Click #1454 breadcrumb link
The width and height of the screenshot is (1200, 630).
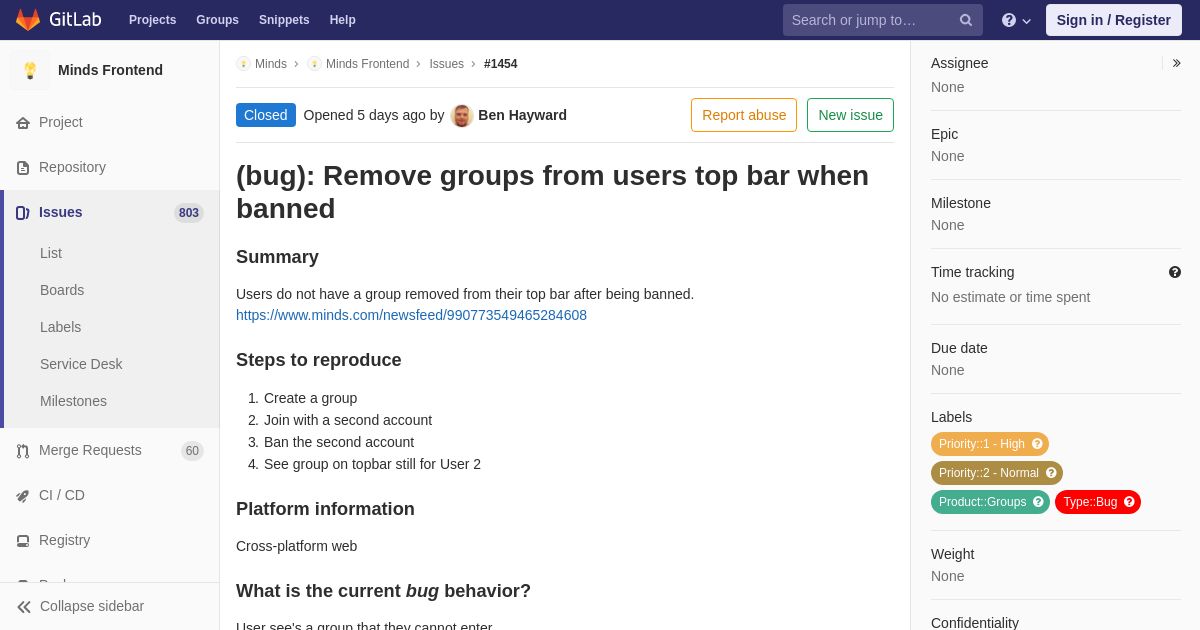pyautogui.click(x=501, y=64)
